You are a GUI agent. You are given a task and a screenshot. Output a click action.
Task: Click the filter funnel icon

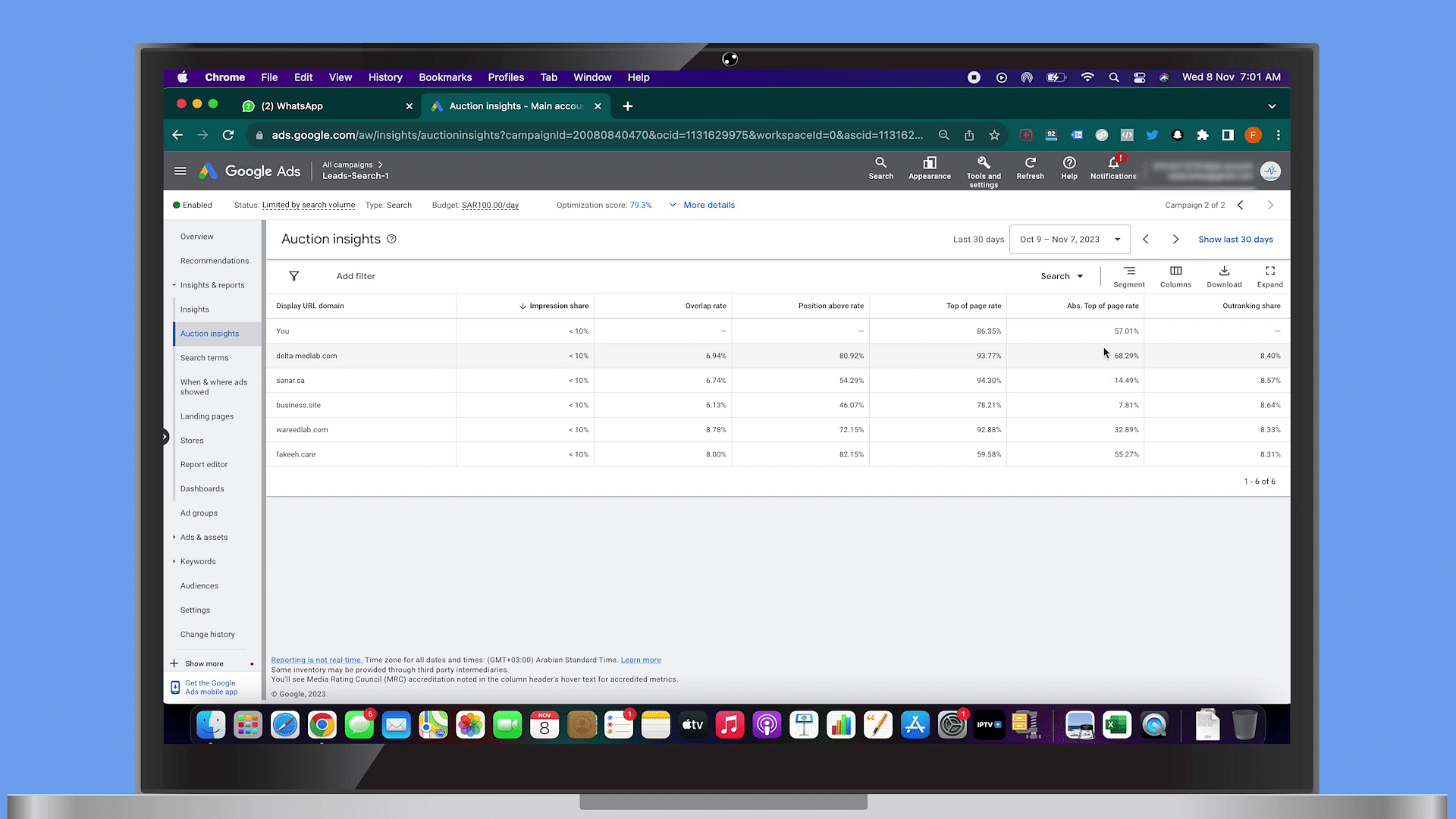coord(293,276)
